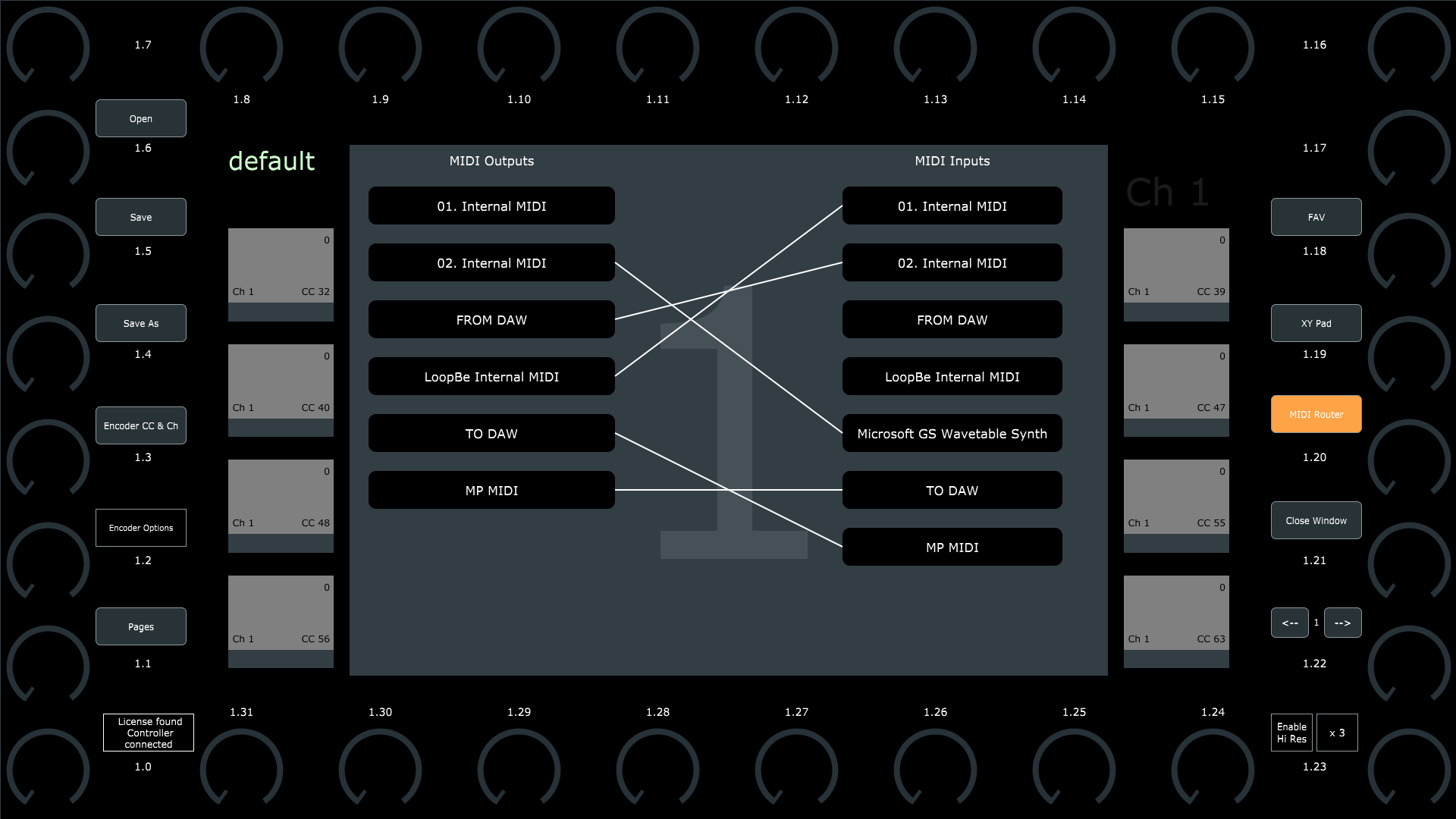Click the CC 48 pad

[x=281, y=506]
